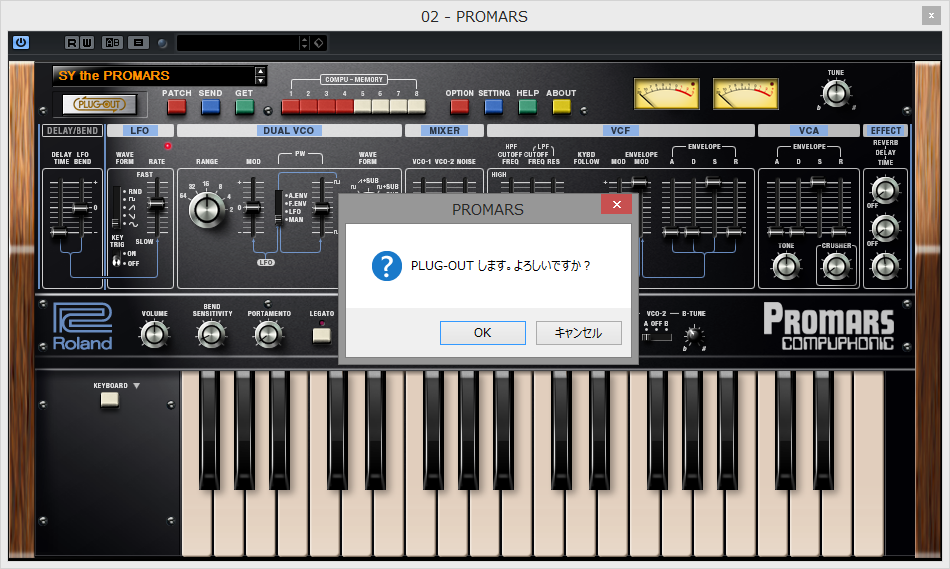The height and width of the screenshot is (569, 950).
Task: Click the blue SEND button
Action: pos(210,107)
